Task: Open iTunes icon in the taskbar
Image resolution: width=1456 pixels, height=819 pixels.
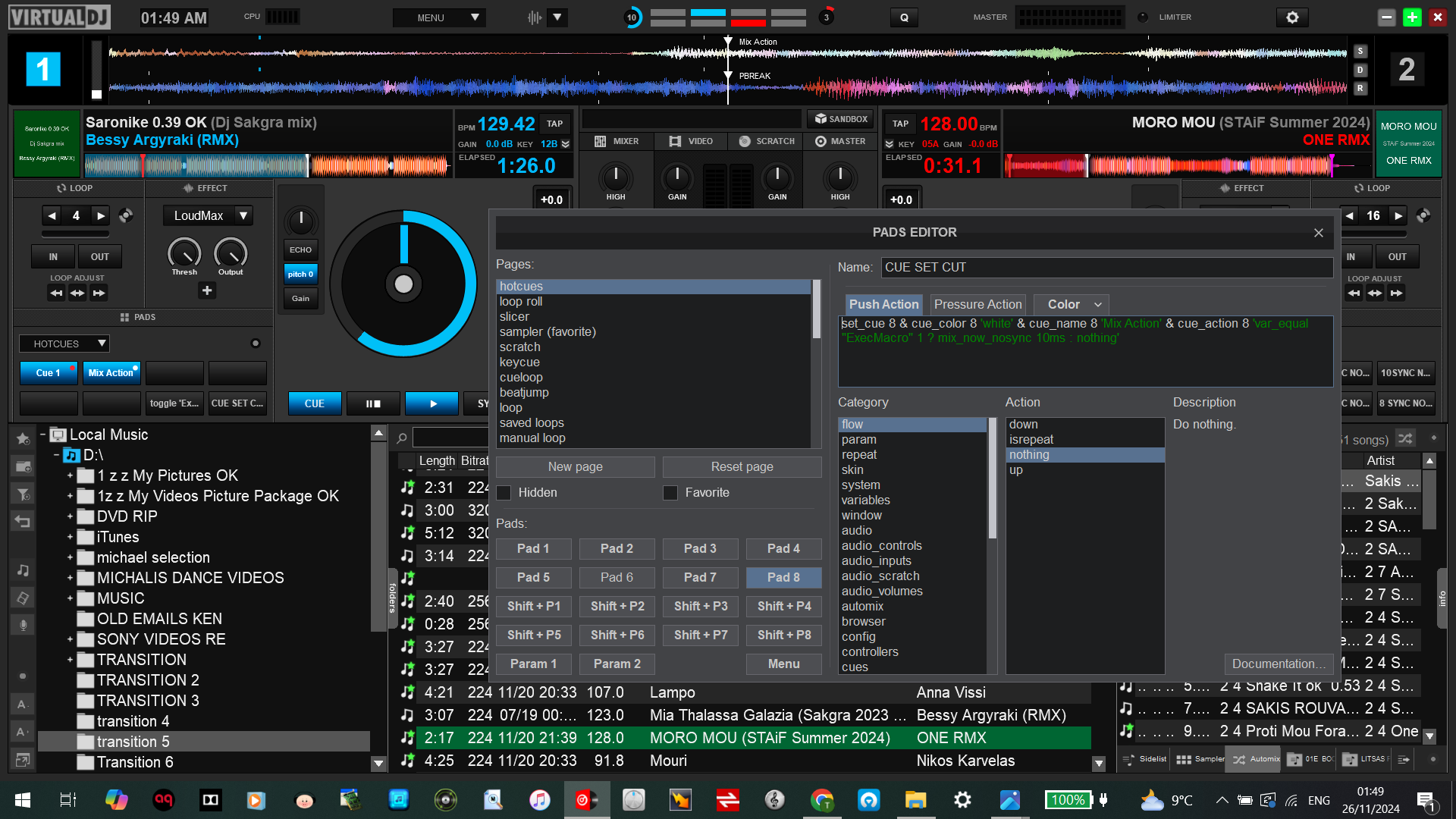Action: 539,800
